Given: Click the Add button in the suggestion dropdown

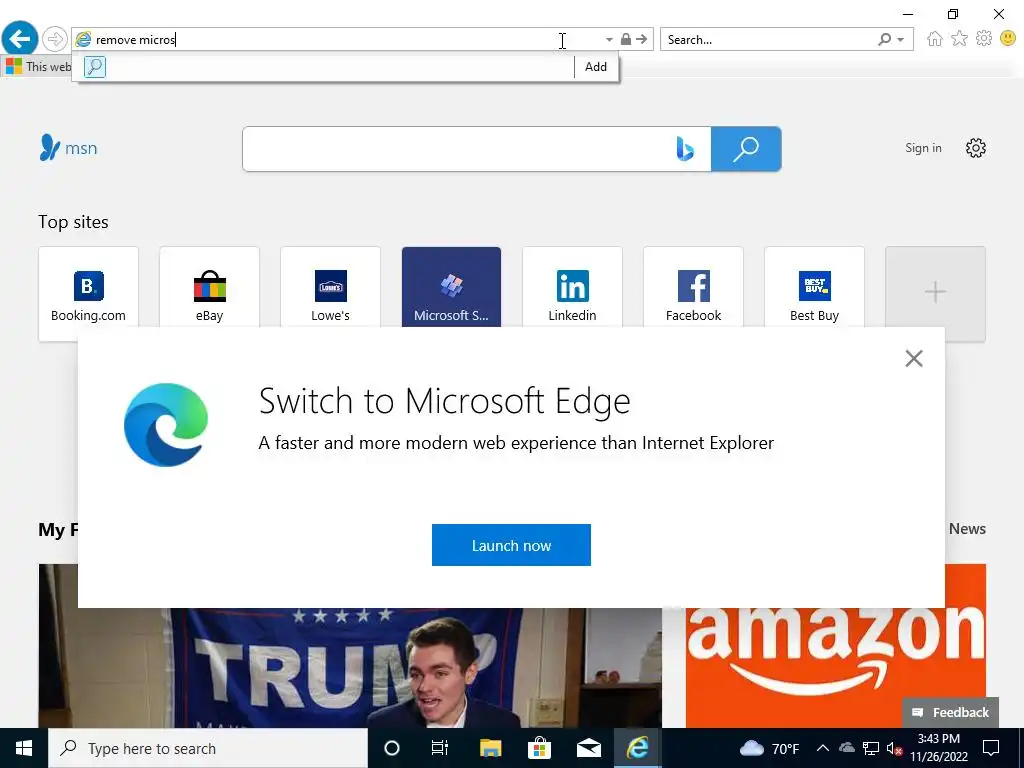Looking at the screenshot, I should (x=596, y=67).
